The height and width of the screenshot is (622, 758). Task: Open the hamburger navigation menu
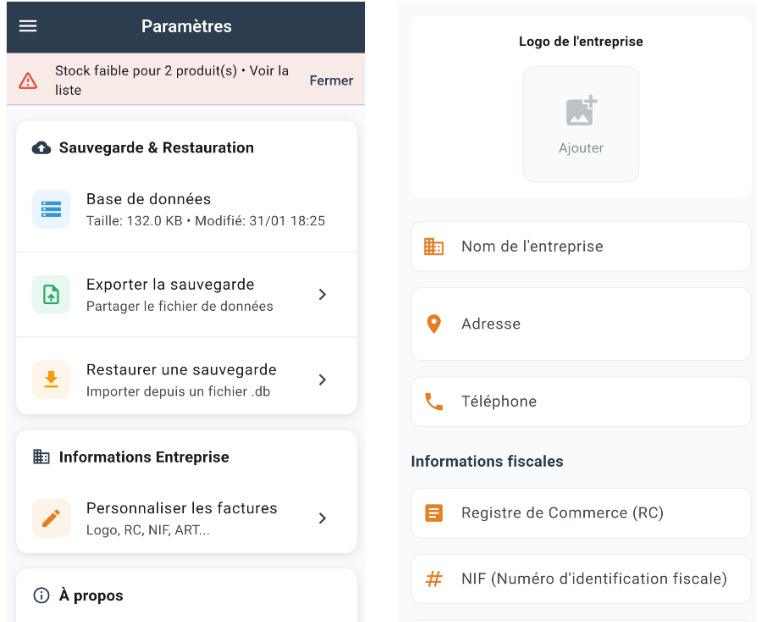pos(28,26)
